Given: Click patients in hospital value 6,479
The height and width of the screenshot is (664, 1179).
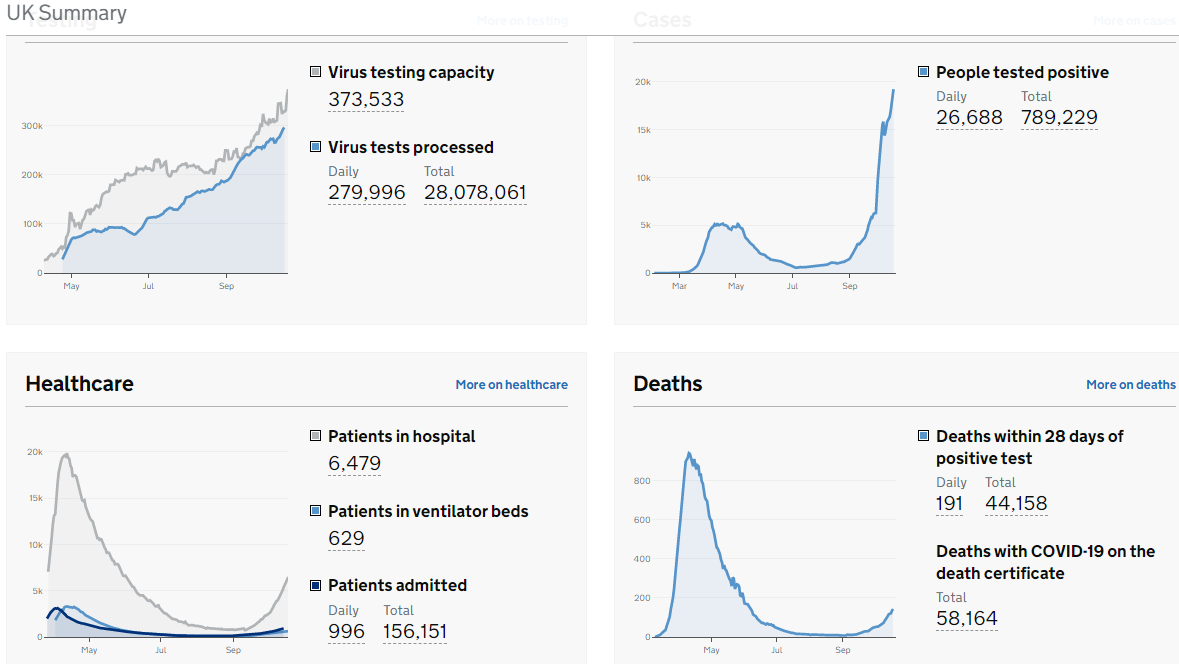Looking at the screenshot, I should pos(354,463).
